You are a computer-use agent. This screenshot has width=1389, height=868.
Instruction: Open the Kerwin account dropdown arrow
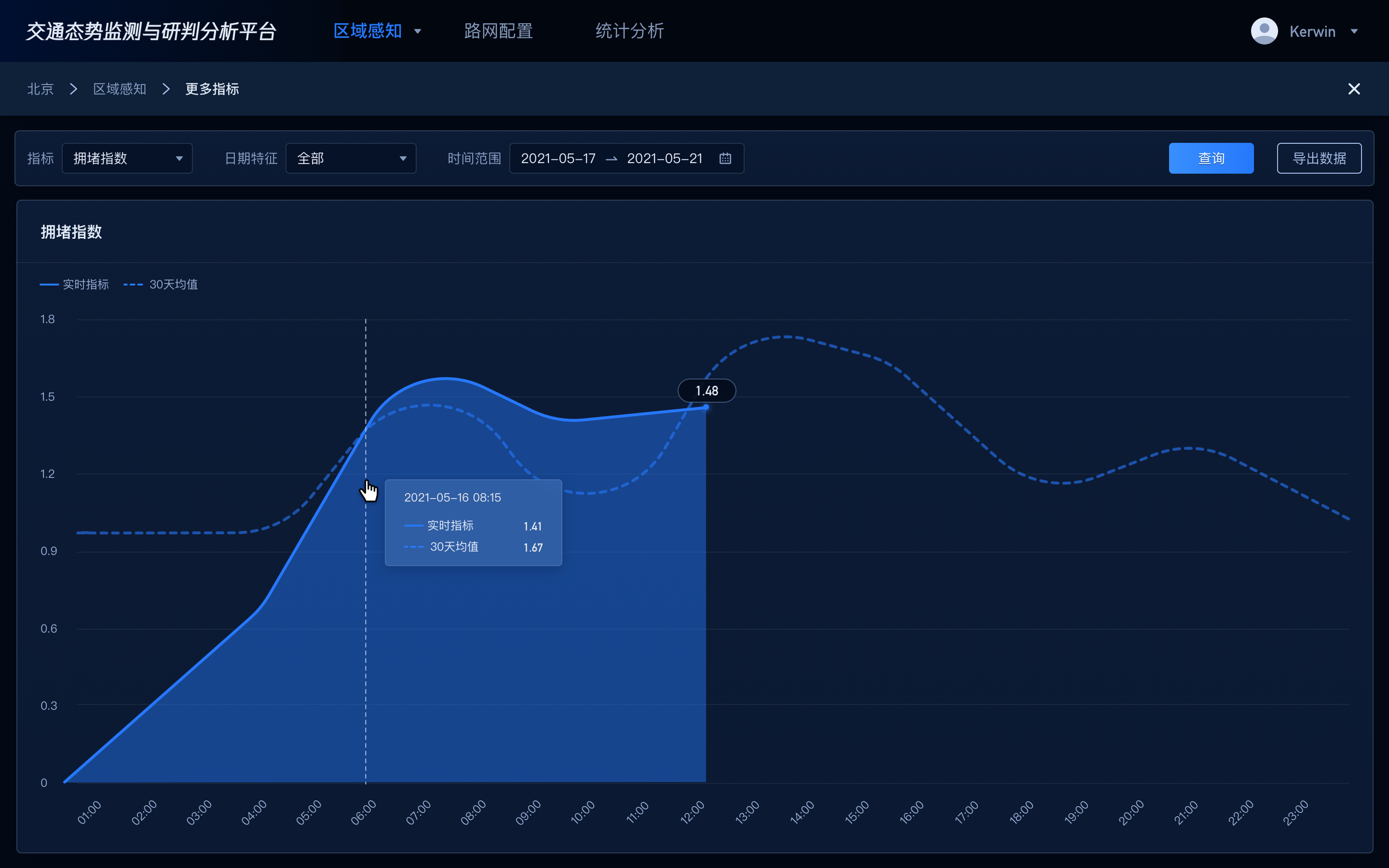click(1353, 32)
